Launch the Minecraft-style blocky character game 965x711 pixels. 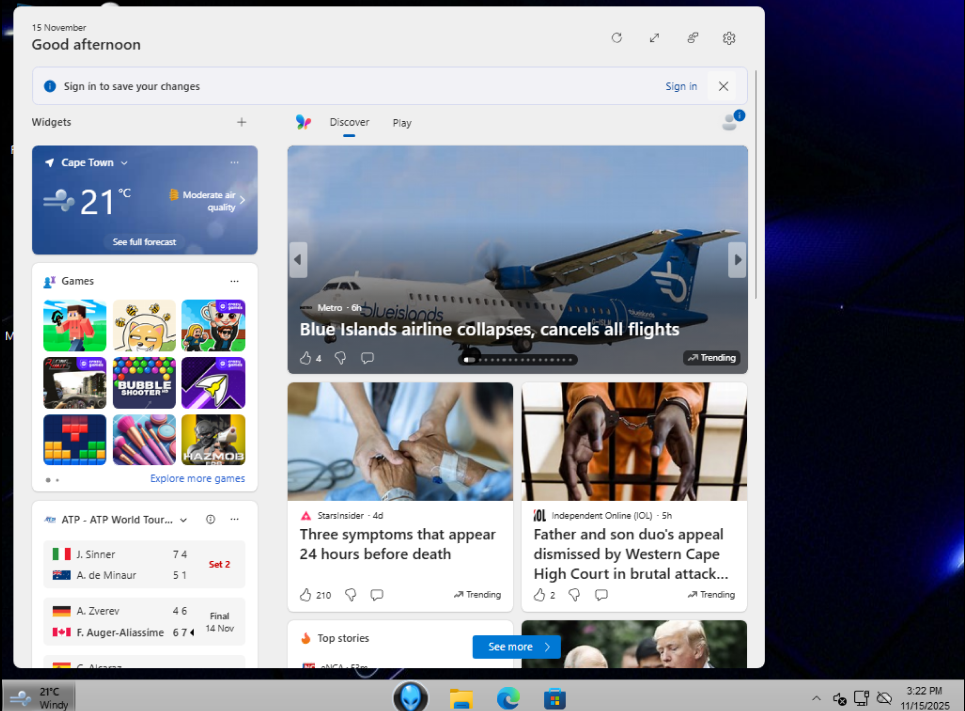pos(74,325)
